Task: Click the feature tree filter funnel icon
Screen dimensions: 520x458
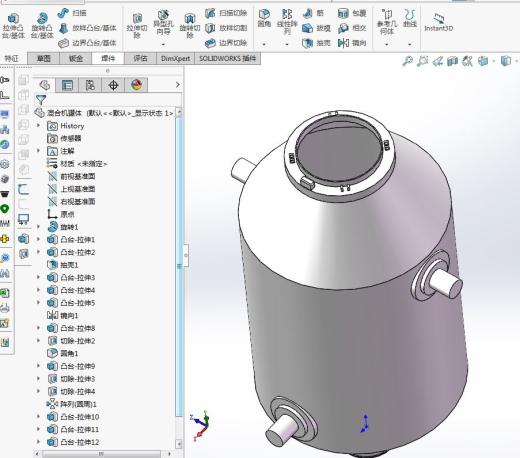Action: (41, 100)
